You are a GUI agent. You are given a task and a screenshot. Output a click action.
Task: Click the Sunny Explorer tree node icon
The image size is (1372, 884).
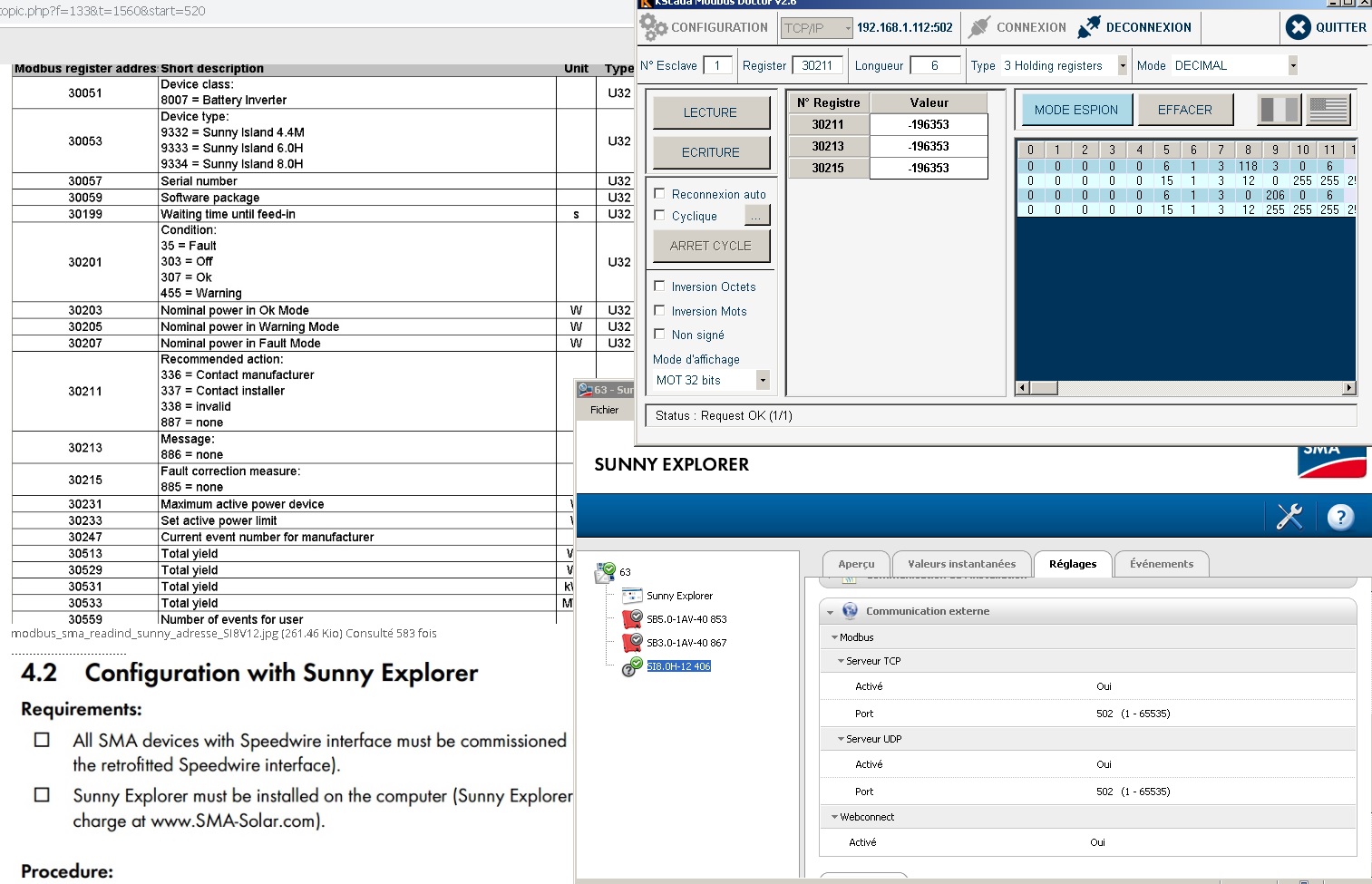tap(632, 596)
